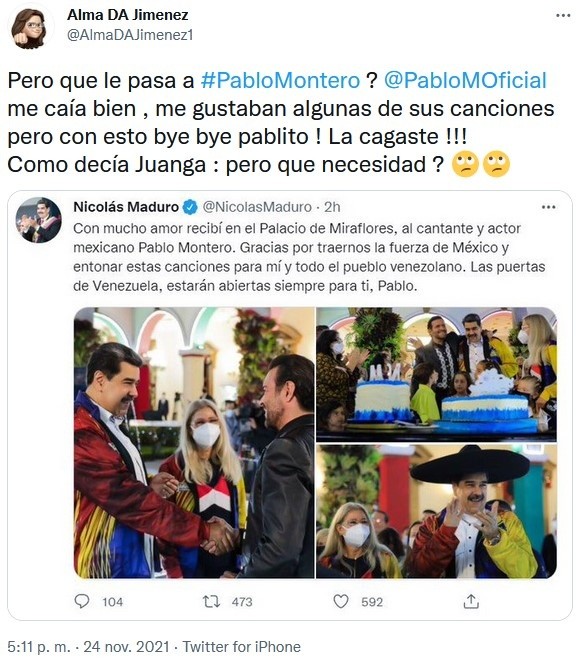Click the @AlmaDAJimenez1 handle
The image size is (584, 666).
(130, 35)
